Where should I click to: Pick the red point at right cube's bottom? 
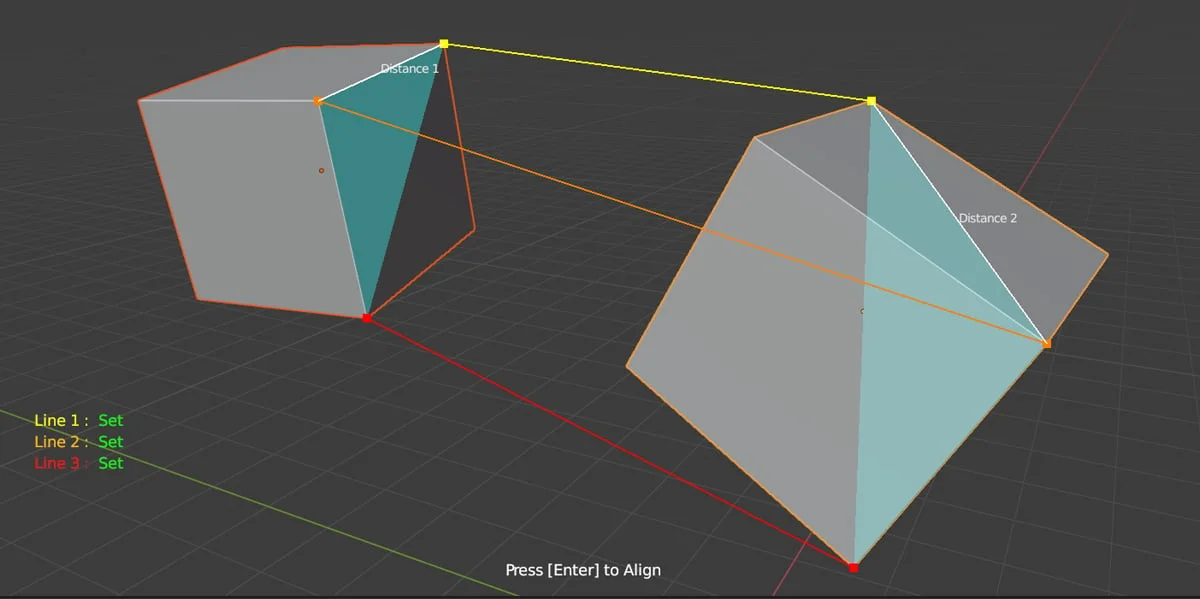pyautogui.click(x=853, y=568)
